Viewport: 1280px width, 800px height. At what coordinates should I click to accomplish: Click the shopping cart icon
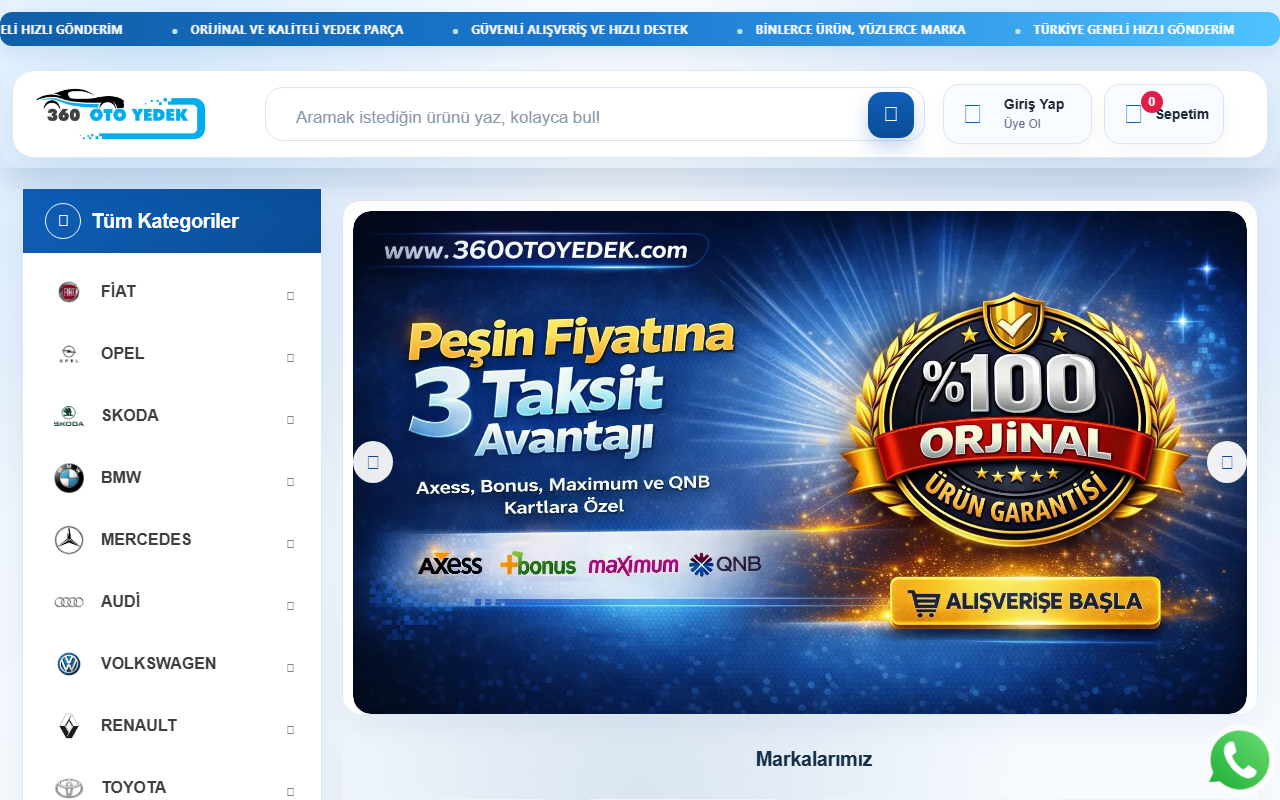click(x=1133, y=114)
